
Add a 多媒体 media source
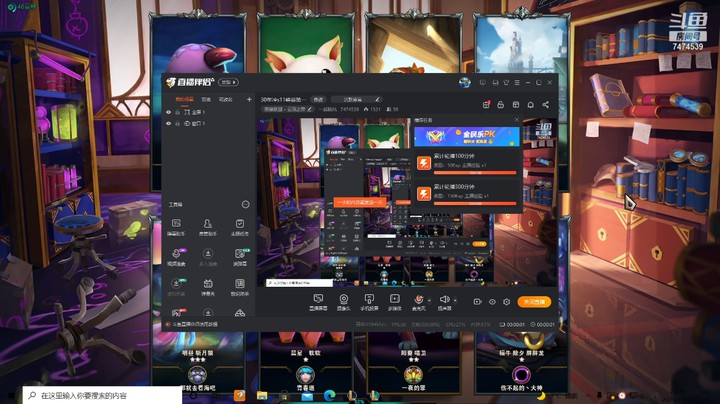coord(394,302)
